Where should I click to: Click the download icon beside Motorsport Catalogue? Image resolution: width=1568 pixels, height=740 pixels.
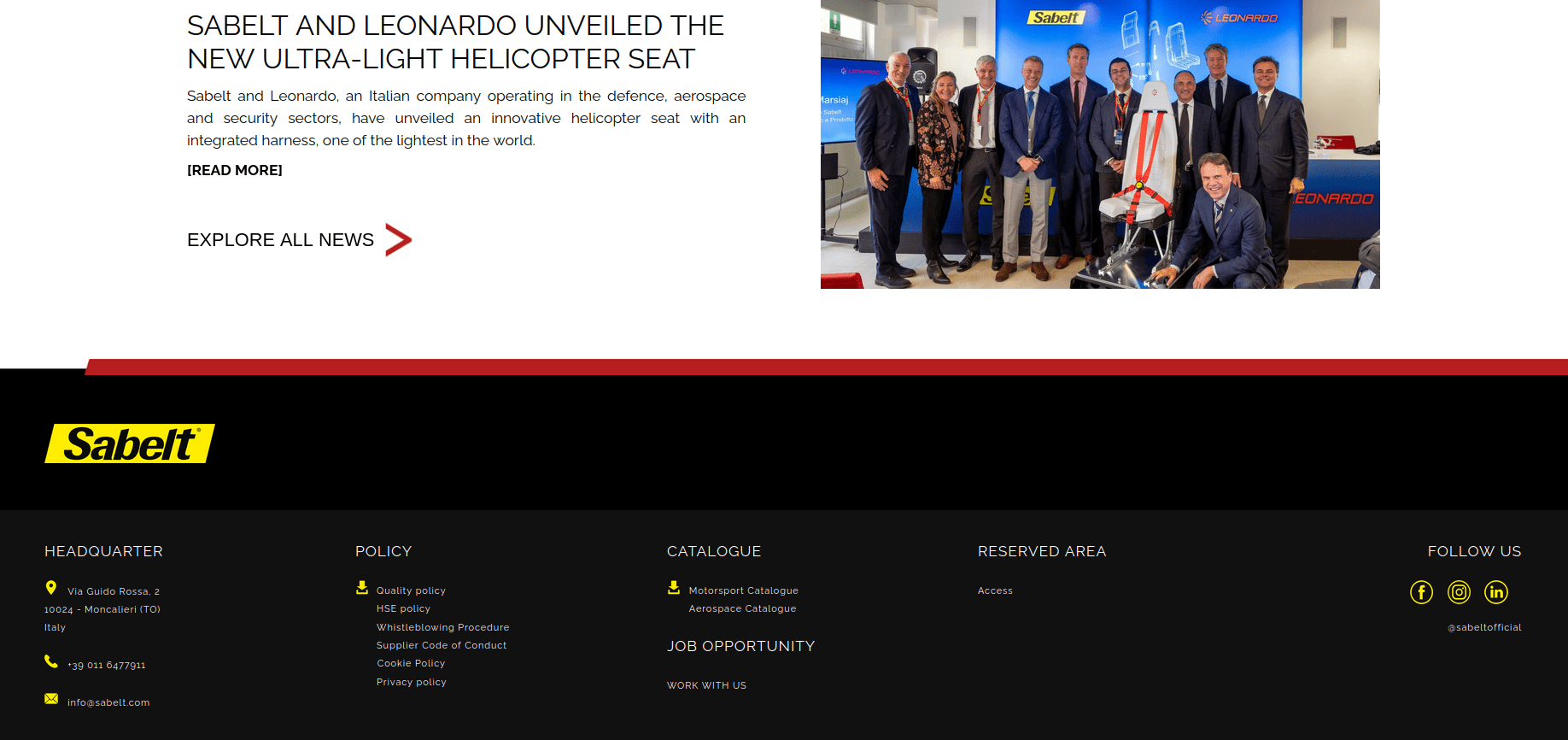pos(674,588)
